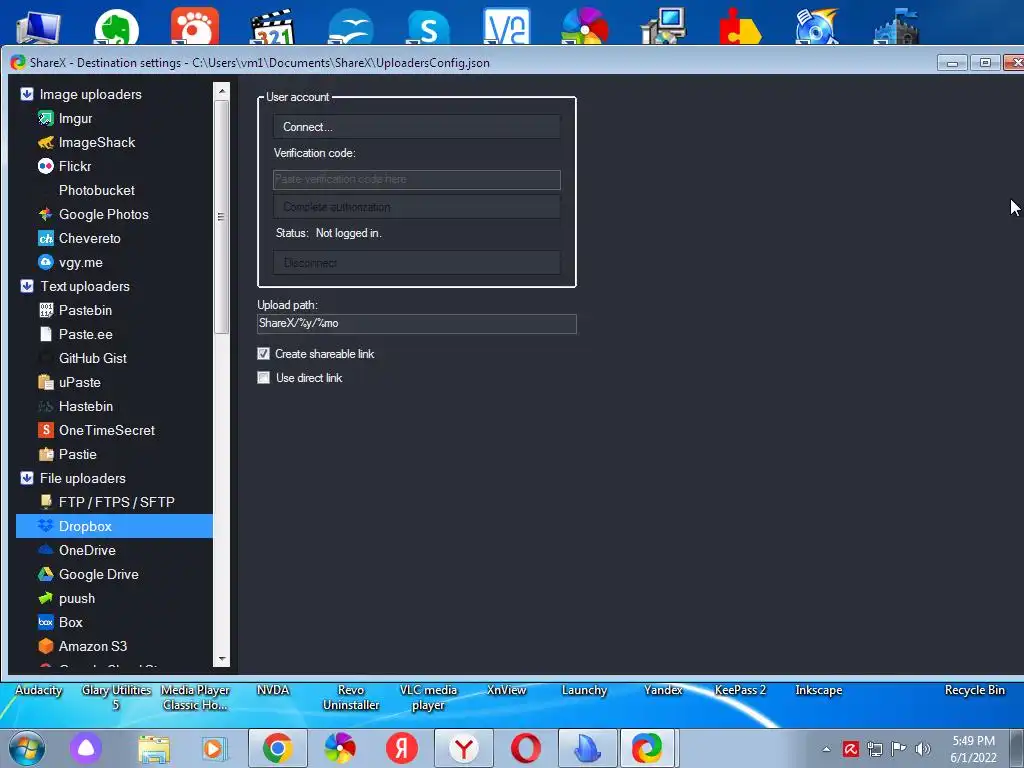Viewport: 1024px width, 768px height.
Task: Click the taskbar clock showing 5:49 PM
Action: pyautogui.click(x=973, y=749)
